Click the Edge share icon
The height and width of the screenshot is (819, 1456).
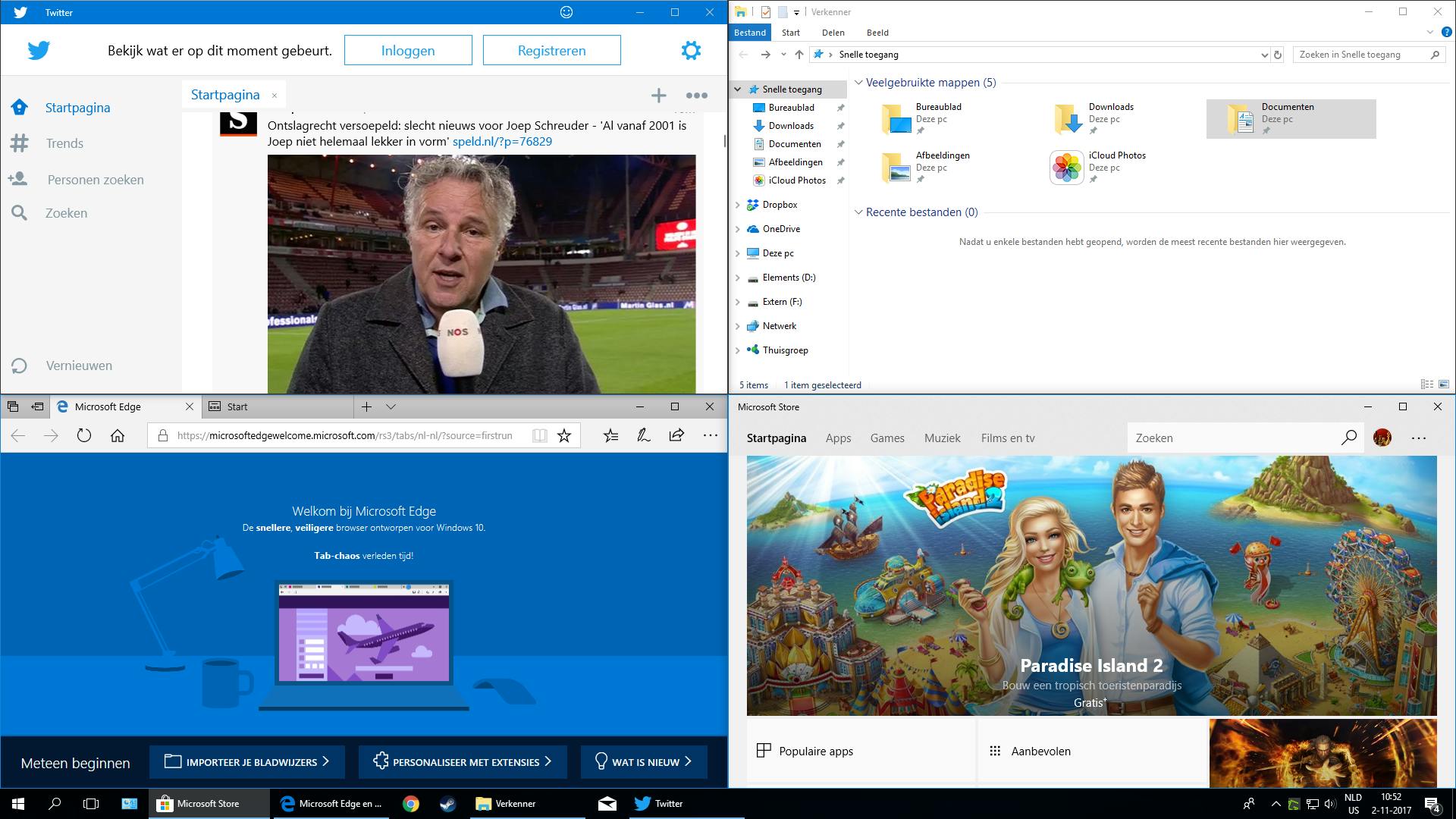[676, 435]
